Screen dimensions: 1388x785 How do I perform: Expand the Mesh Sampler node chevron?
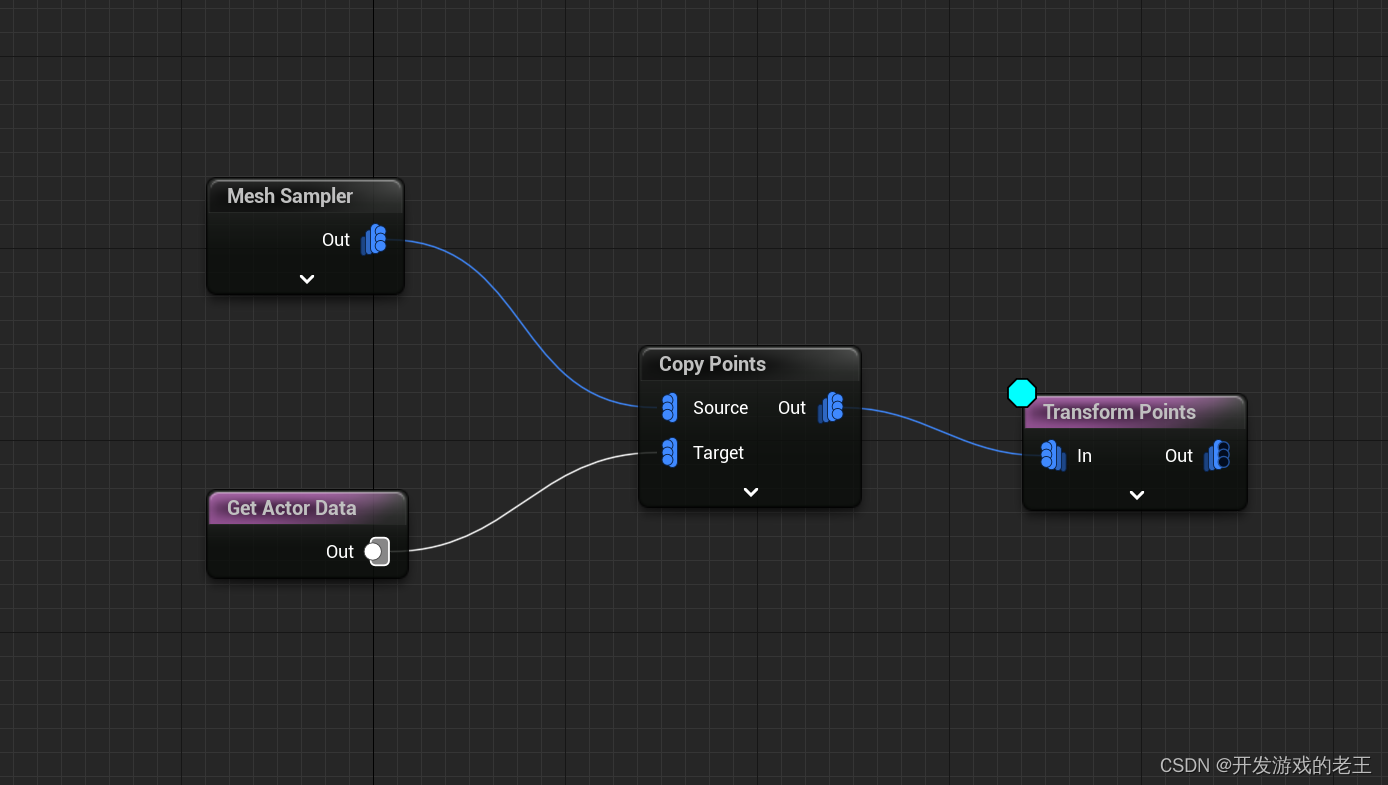click(x=307, y=279)
